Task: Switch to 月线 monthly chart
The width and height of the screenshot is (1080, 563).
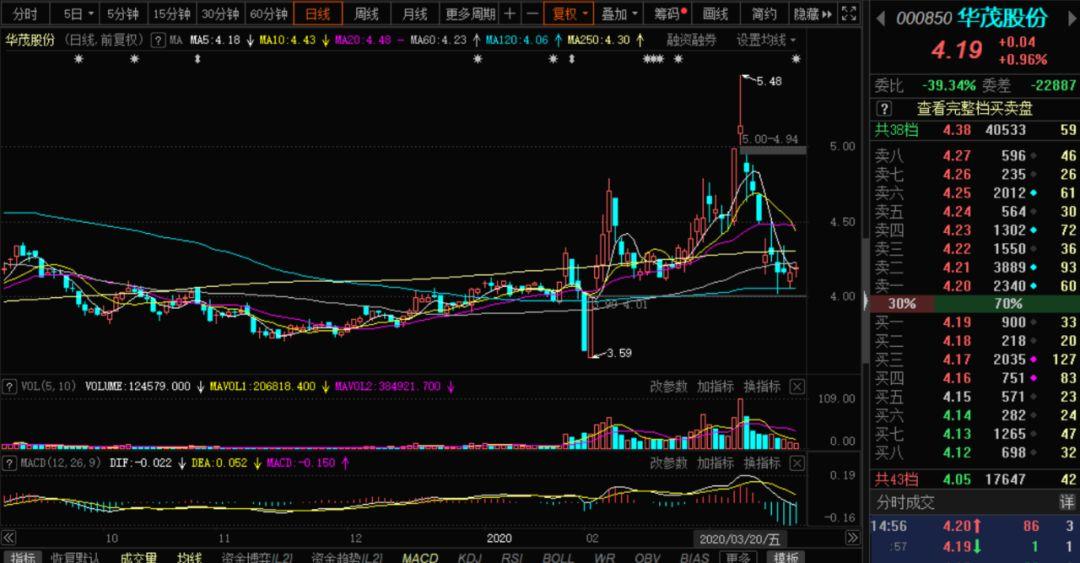Action: click(414, 13)
